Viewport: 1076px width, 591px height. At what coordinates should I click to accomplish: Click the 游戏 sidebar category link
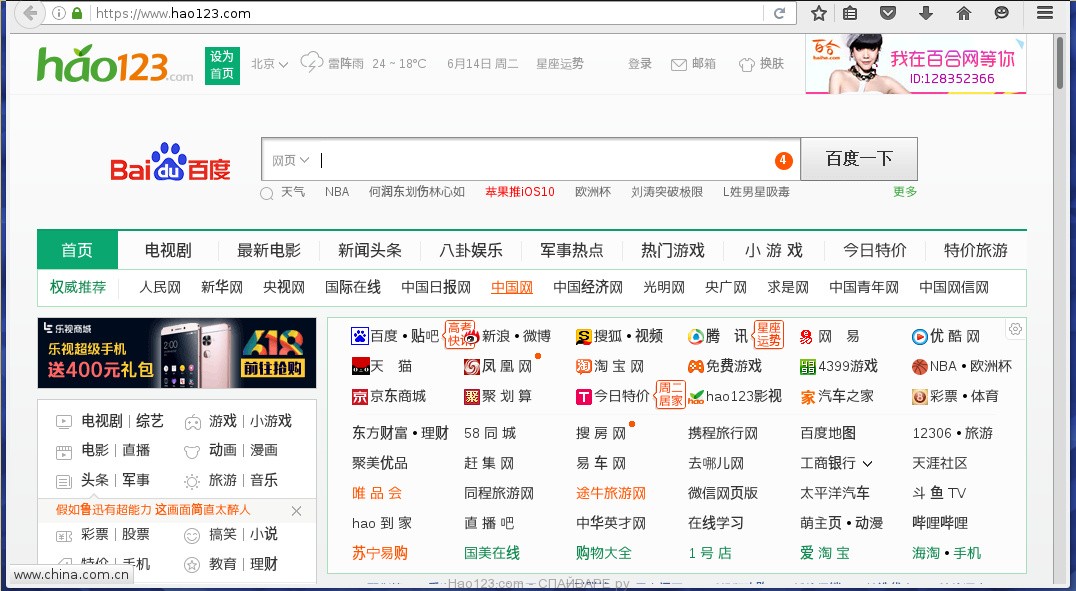(x=223, y=421)
